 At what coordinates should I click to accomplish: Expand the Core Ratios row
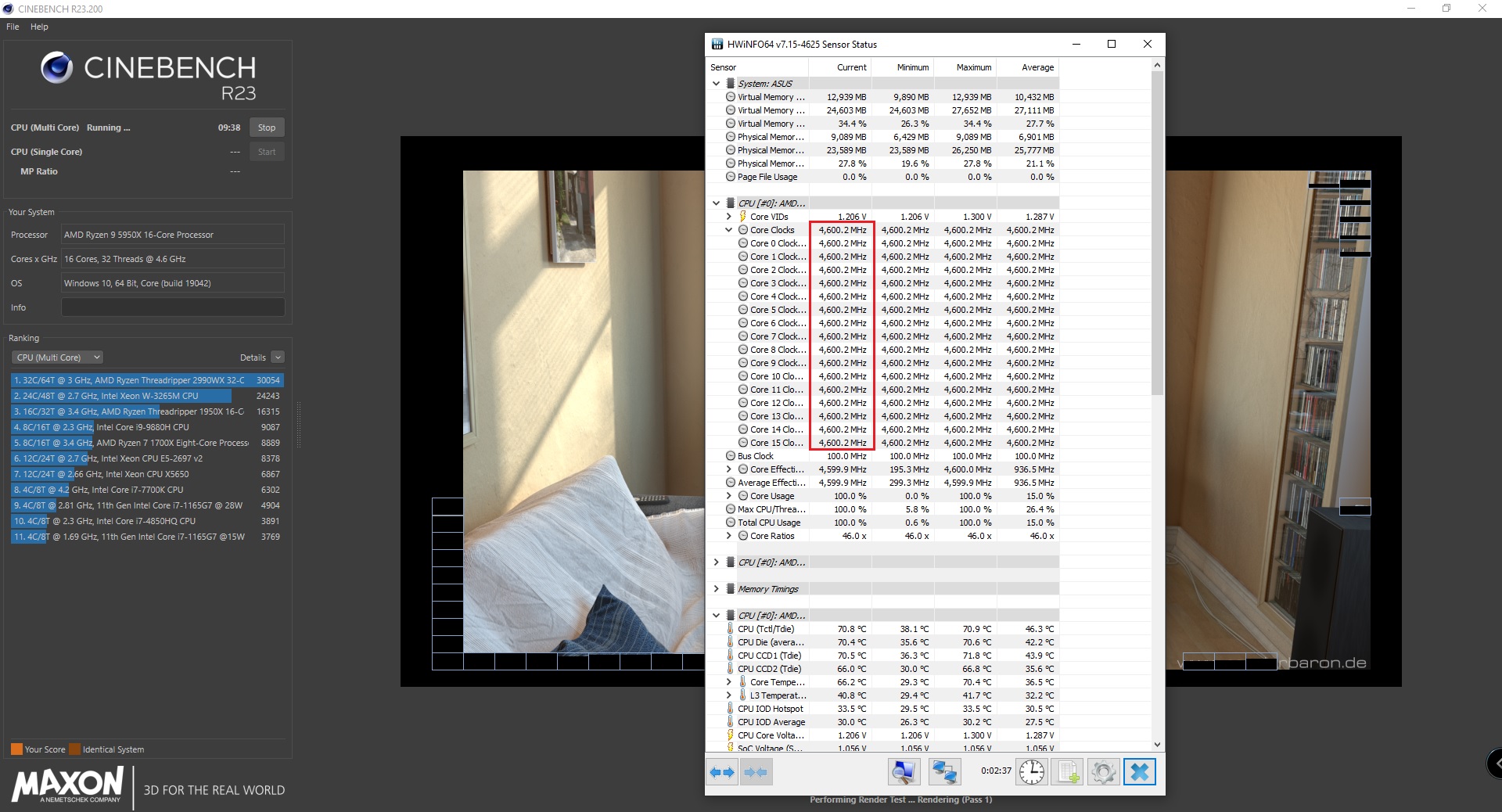(728, 536)
